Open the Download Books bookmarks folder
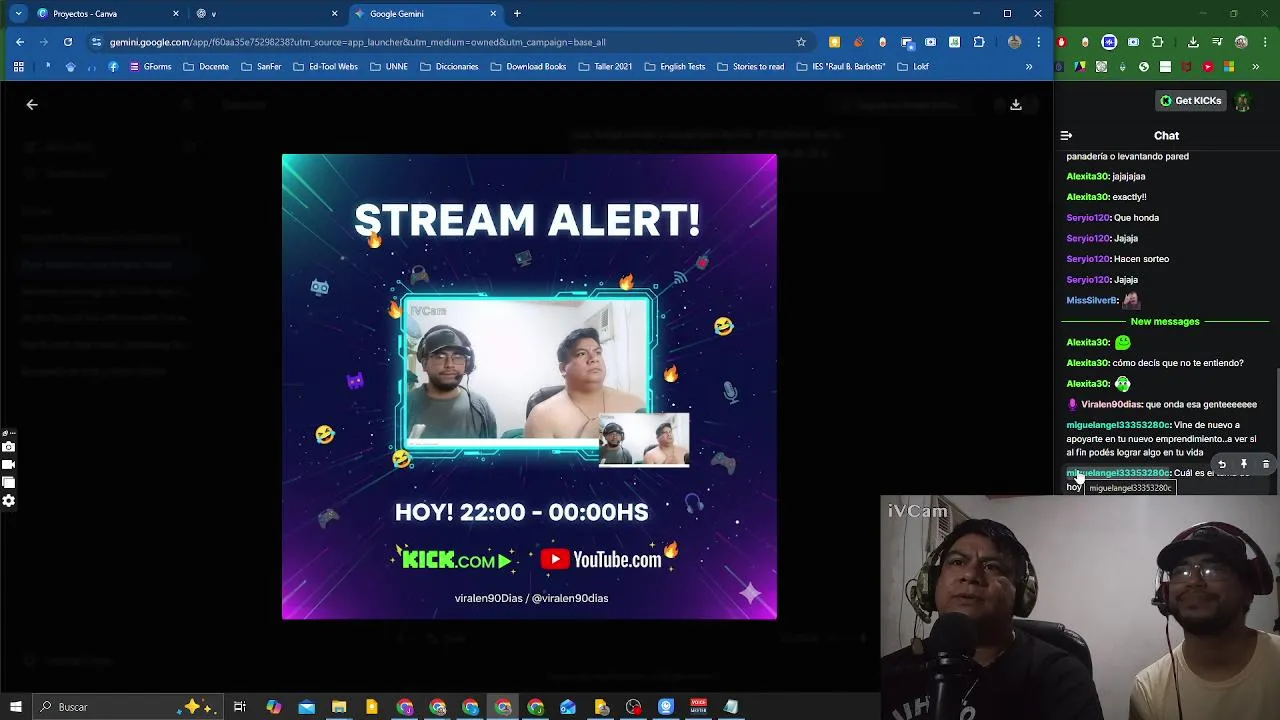Screen dimensions: 1280x720 tap(528, 67)
